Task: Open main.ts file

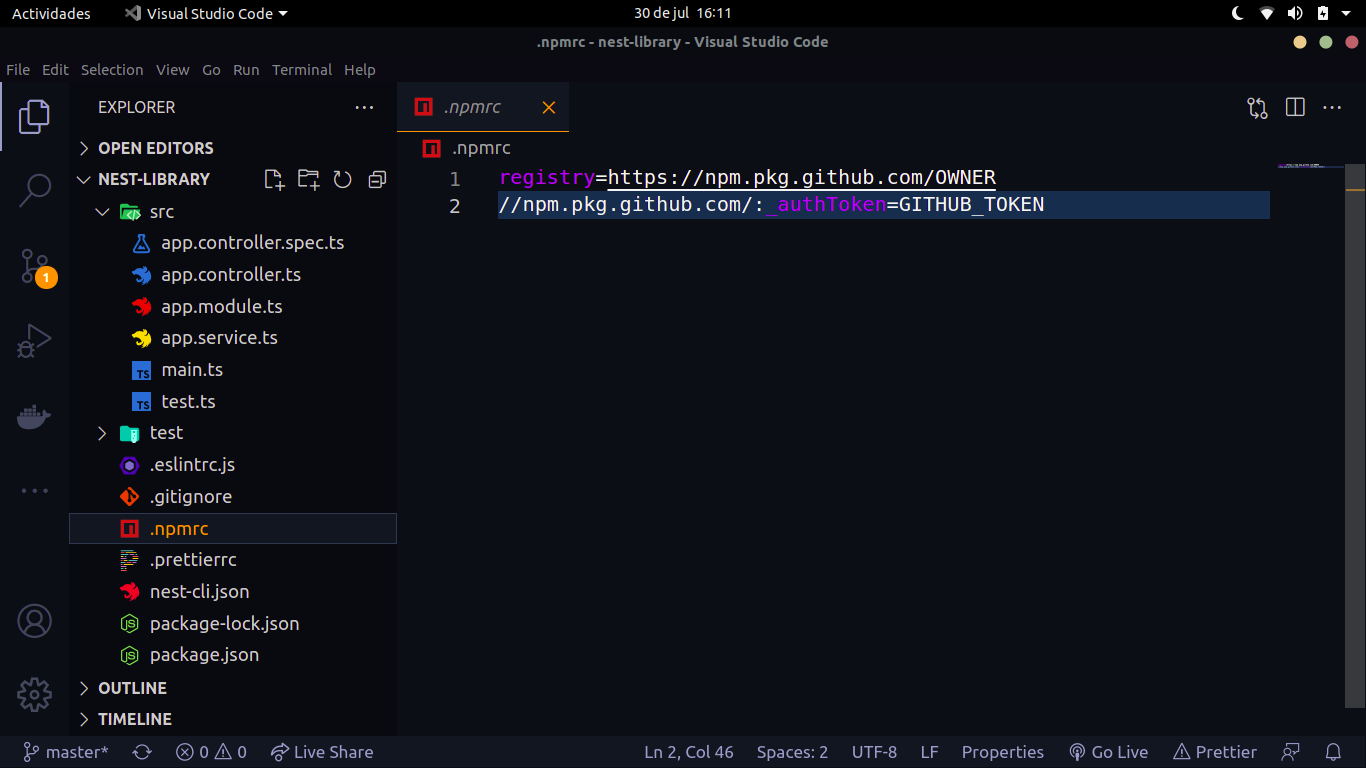Action: click(x=233, y=370)
